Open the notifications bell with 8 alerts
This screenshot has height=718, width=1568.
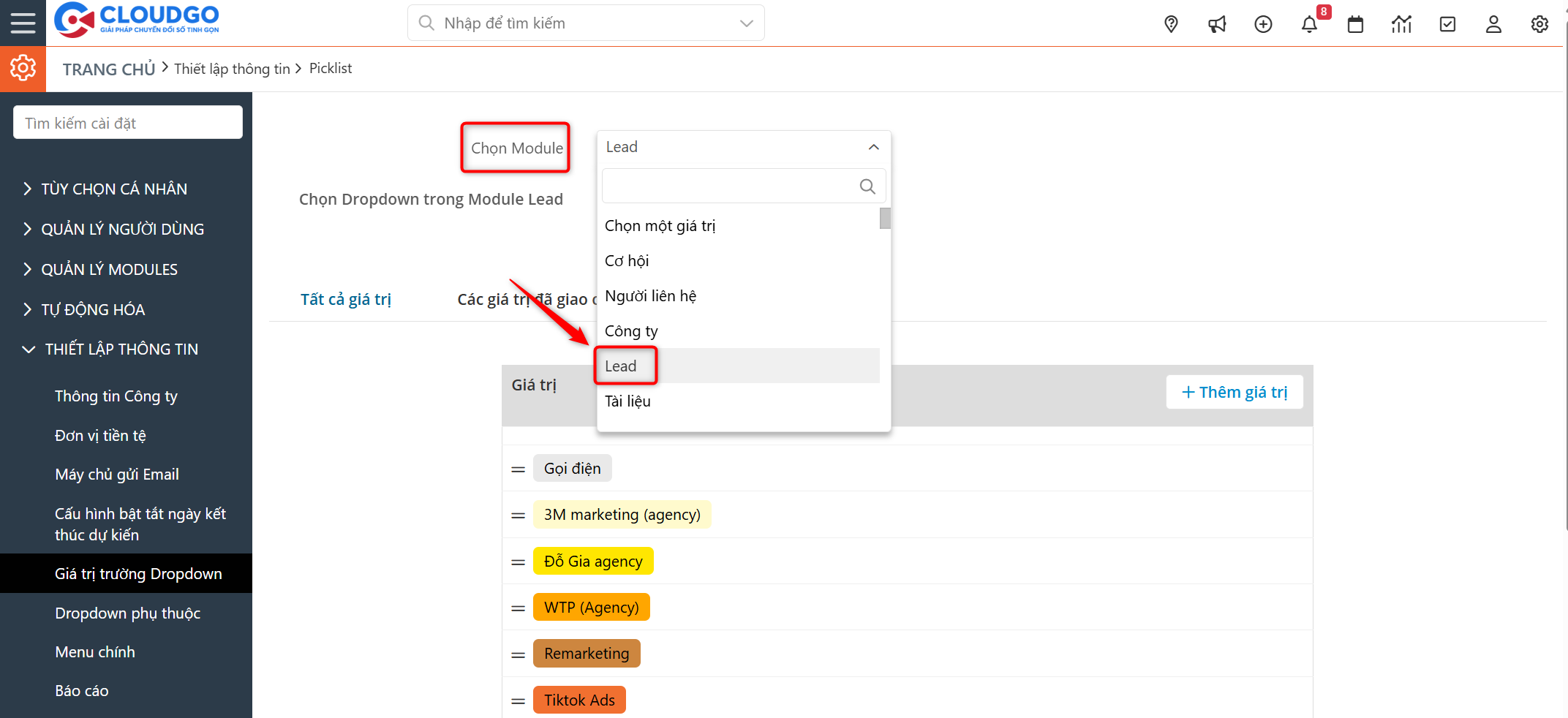pyautogui.click(x=1309, y=24)
